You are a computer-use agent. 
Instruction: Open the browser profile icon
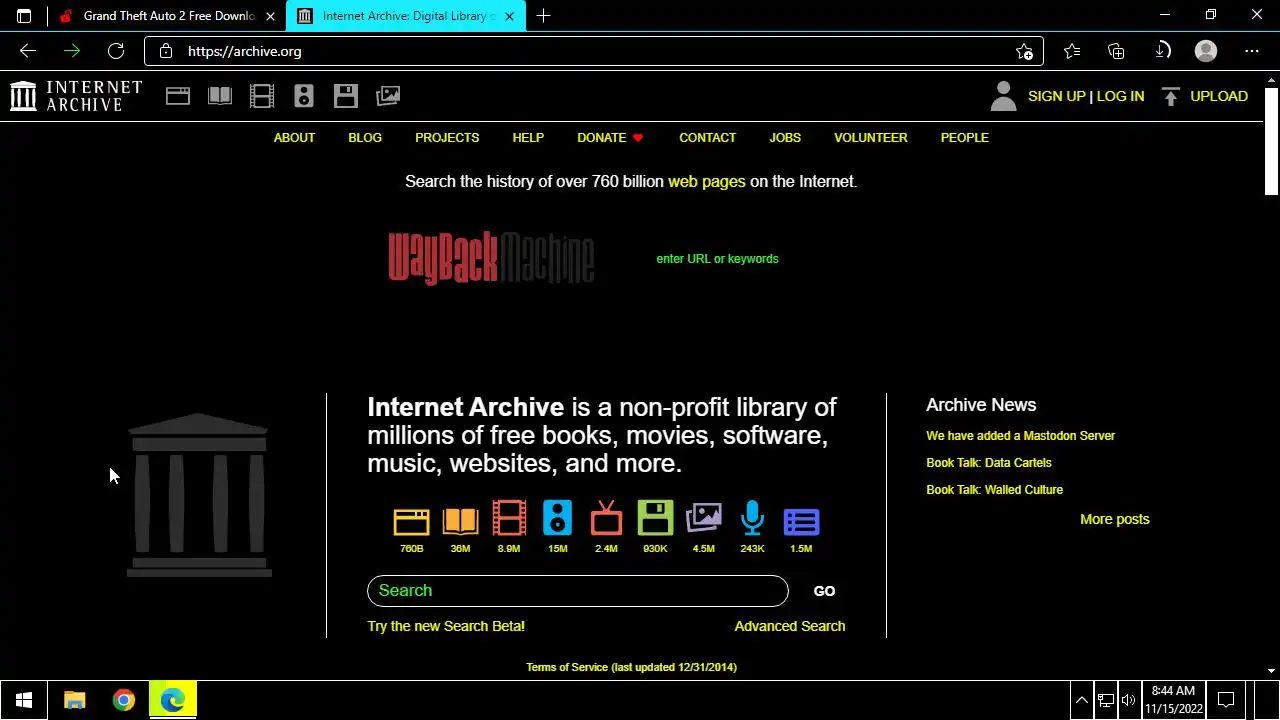pyautogui.click(x=1206, y=51)
